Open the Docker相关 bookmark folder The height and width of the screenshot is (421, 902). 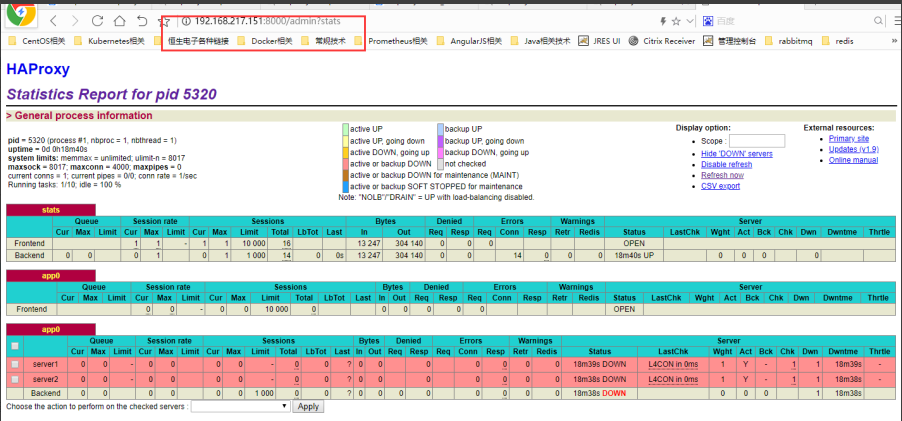pos(266,41)
